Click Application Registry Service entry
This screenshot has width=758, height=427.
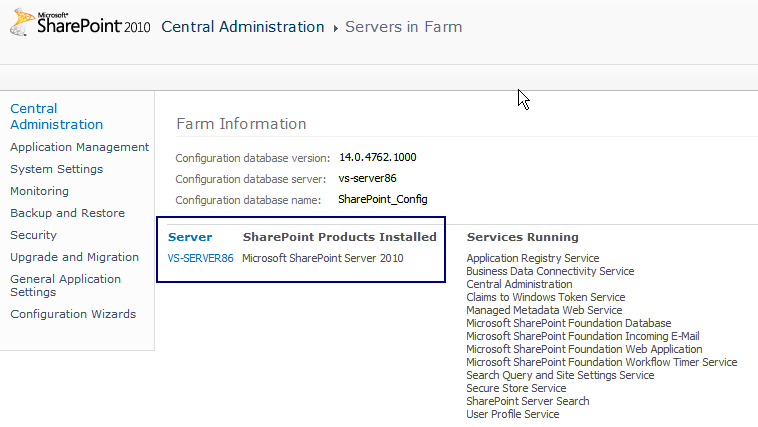pos(533,258)
